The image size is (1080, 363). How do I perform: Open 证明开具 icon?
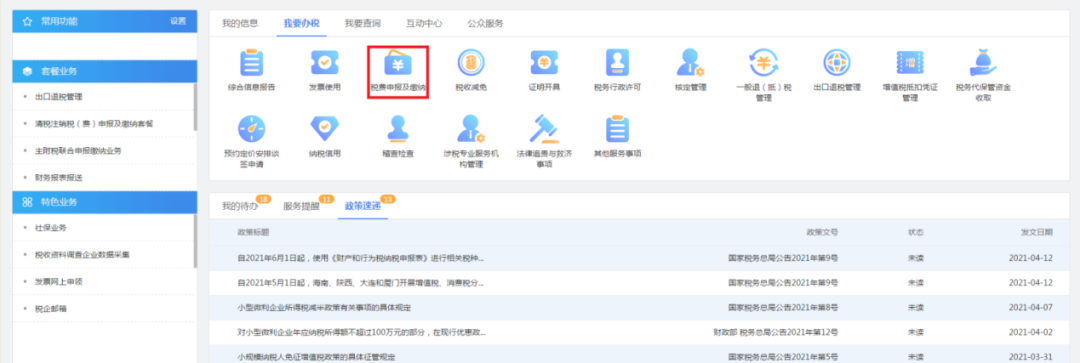pos(544,63)
